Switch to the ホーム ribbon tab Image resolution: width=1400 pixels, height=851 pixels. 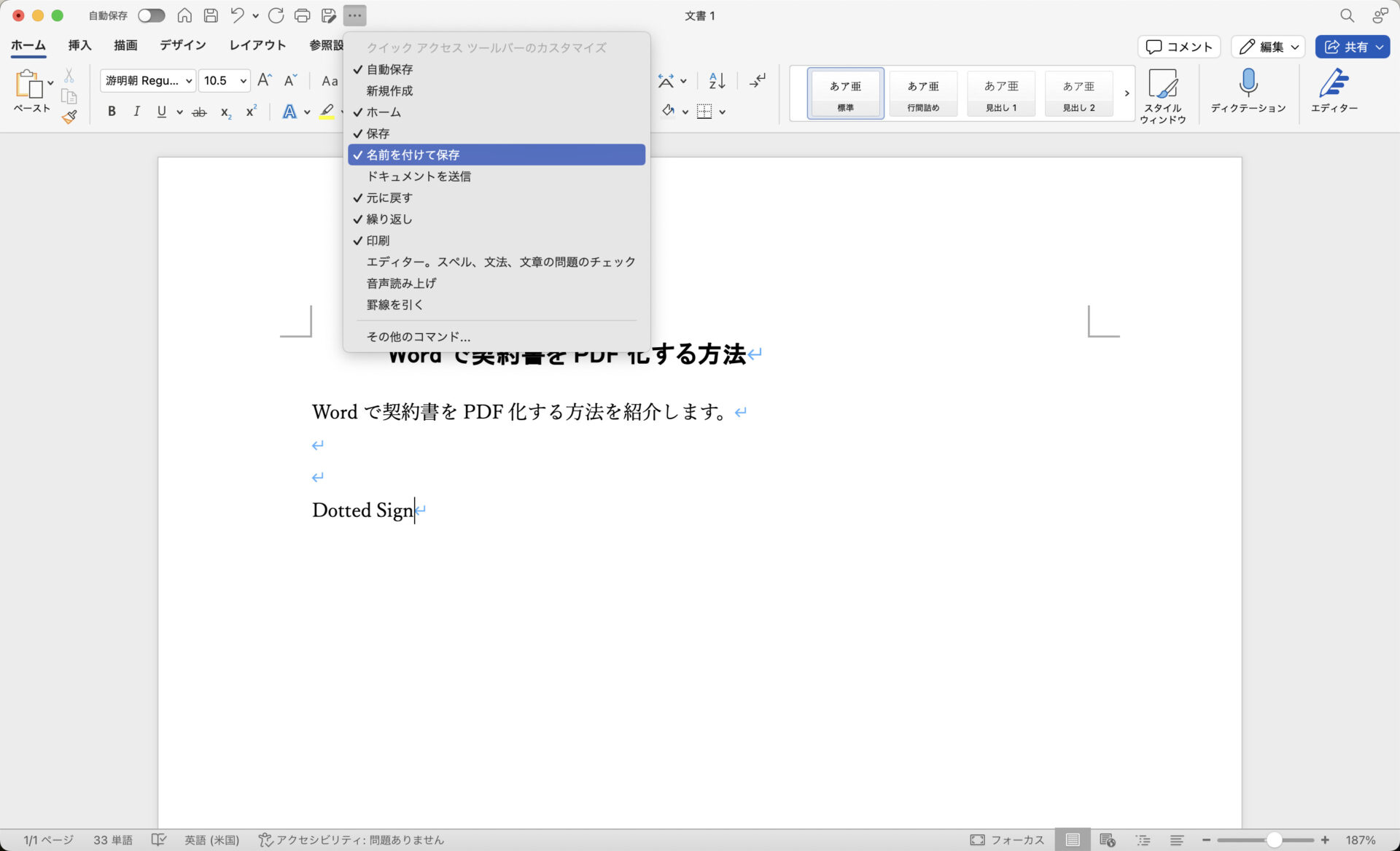coord(28,45)
